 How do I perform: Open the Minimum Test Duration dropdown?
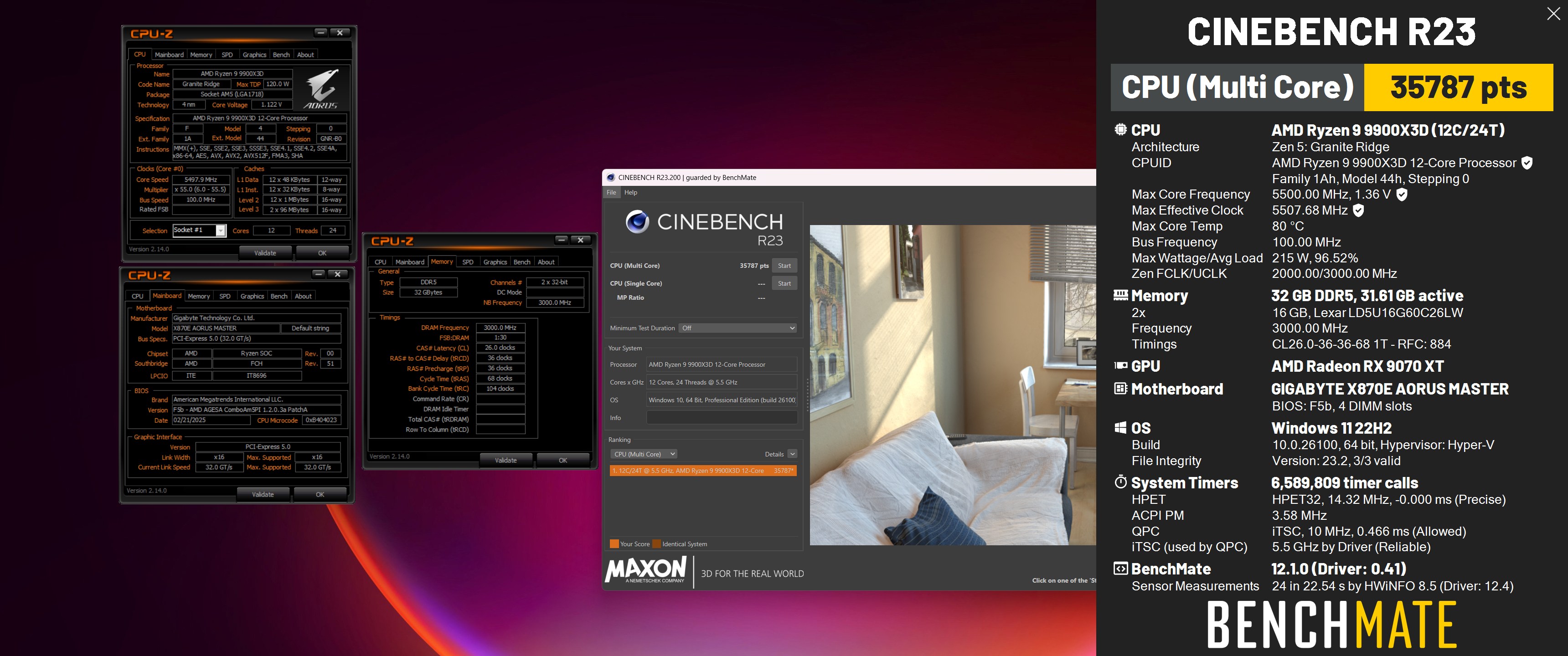click(x=737, y=328)
